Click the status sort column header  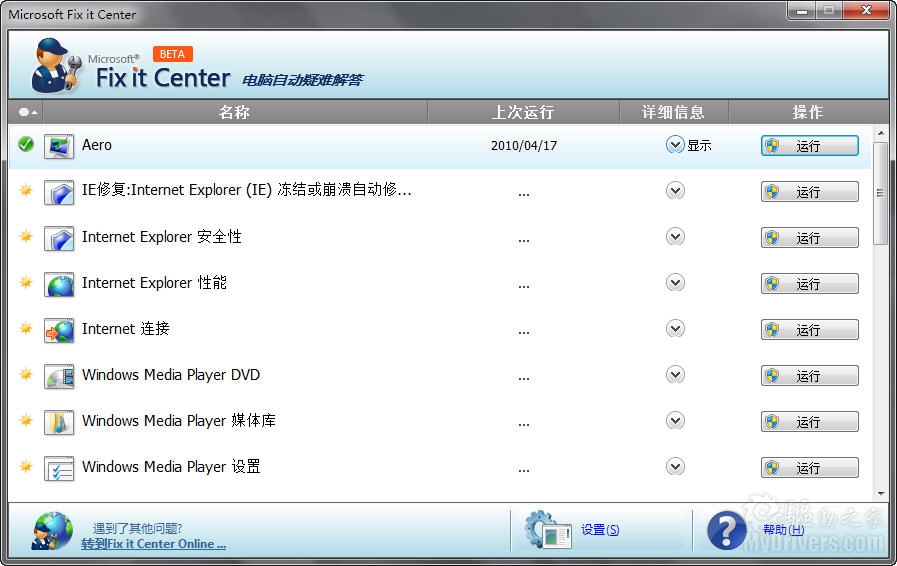point(28,112)
